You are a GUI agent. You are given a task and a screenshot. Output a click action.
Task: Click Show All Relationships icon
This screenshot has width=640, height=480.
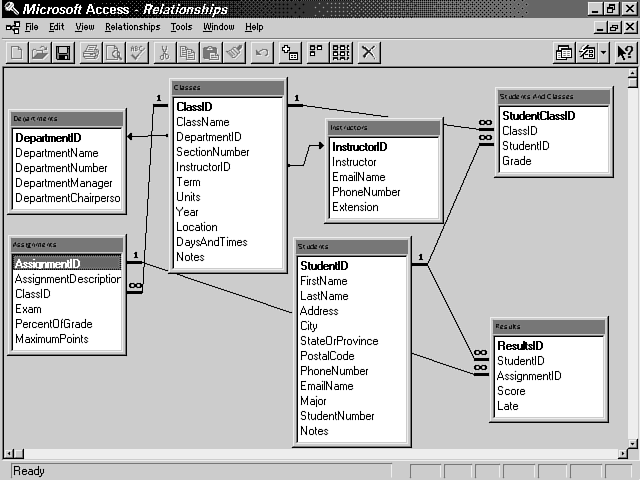pyautogui.click(x=341, y=52)
